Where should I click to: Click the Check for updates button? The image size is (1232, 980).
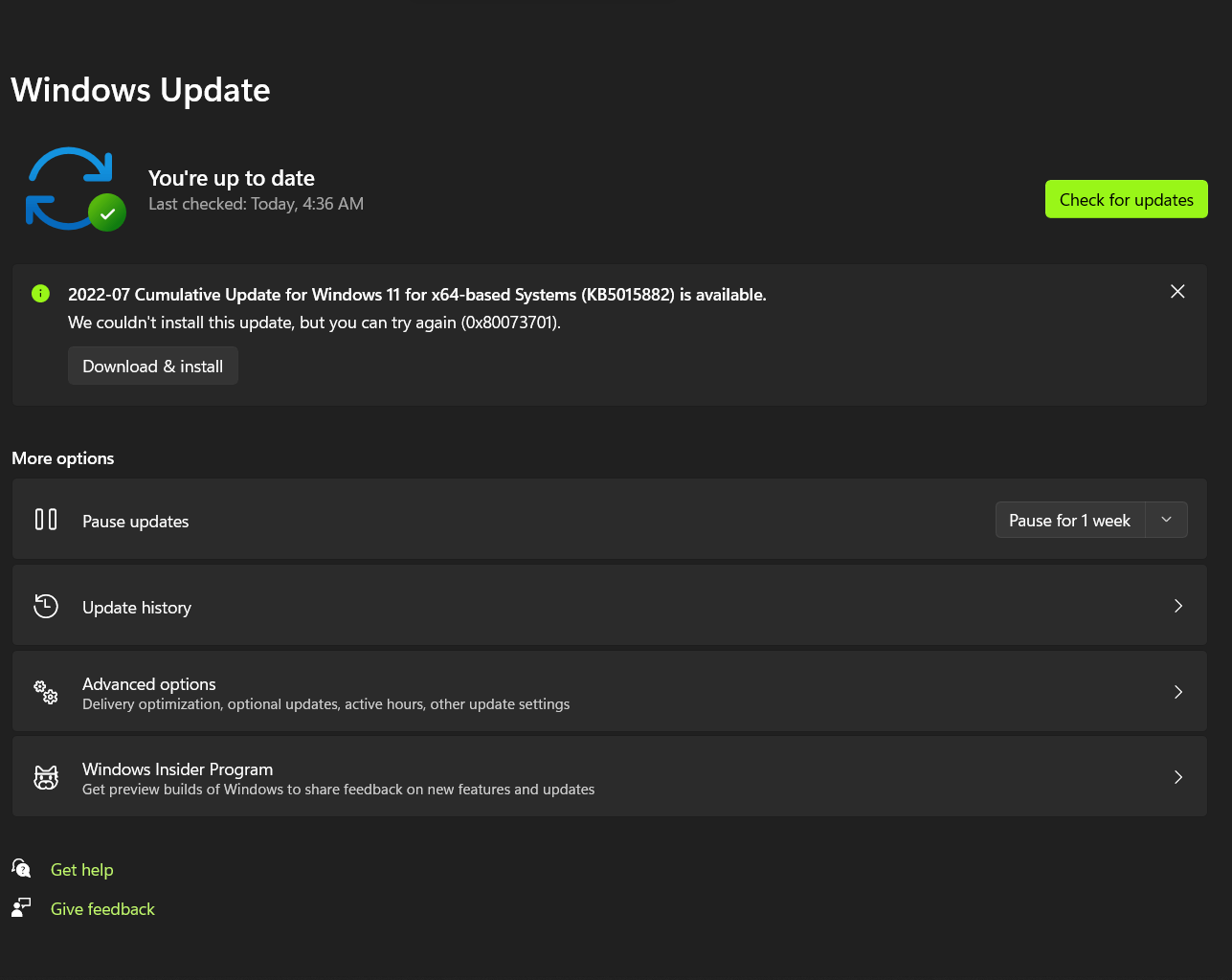1126,200
